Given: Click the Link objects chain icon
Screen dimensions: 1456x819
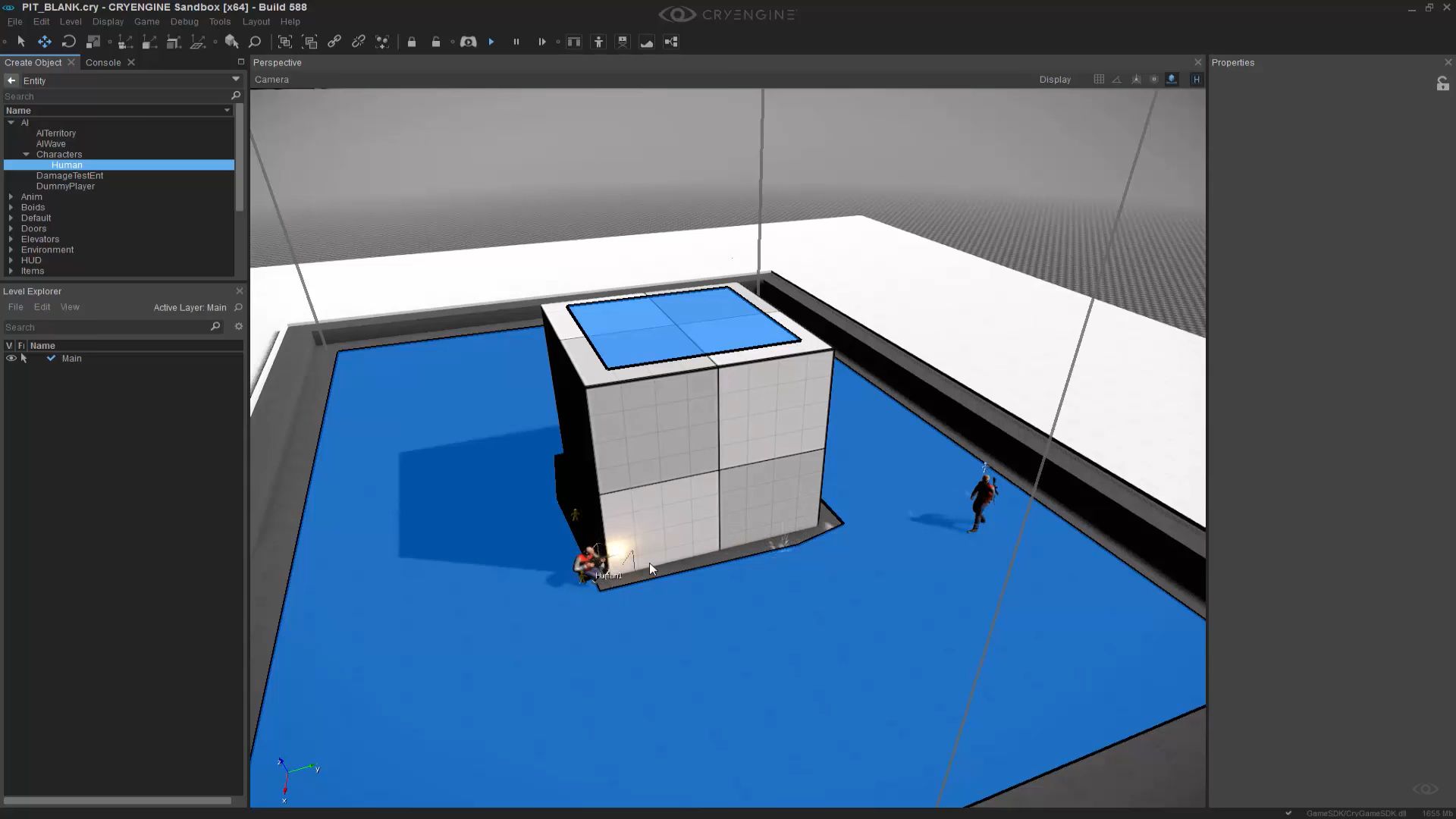Looking at the screenshot, I should pos(334,42).
